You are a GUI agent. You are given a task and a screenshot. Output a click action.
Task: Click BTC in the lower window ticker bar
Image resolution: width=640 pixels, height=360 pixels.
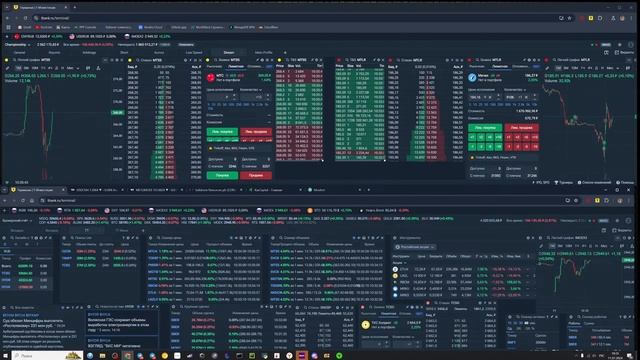coord(329,211)
